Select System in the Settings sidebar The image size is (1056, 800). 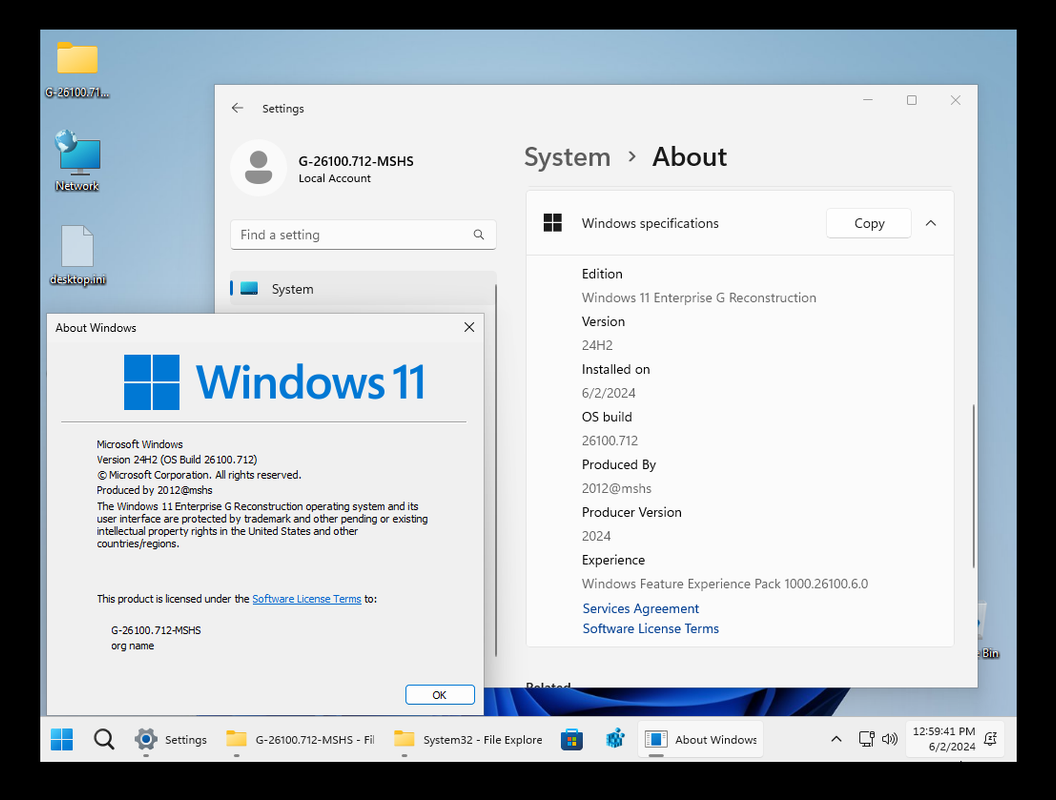[362, 288]
